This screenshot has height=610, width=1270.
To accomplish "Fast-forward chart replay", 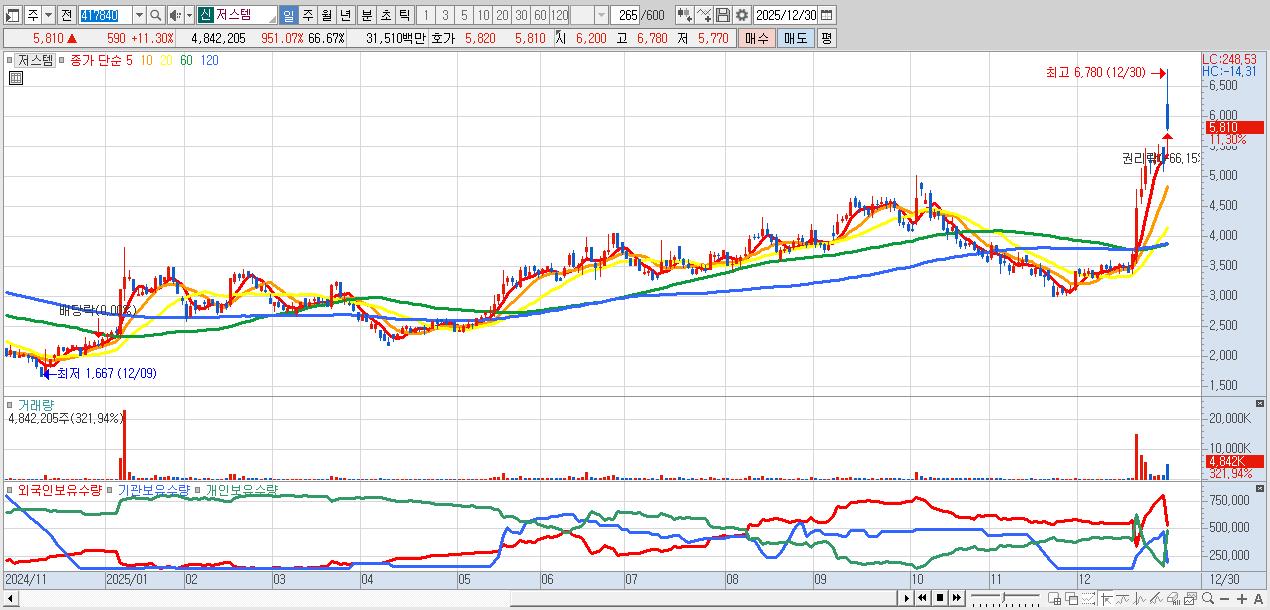I will coord(957,598).
